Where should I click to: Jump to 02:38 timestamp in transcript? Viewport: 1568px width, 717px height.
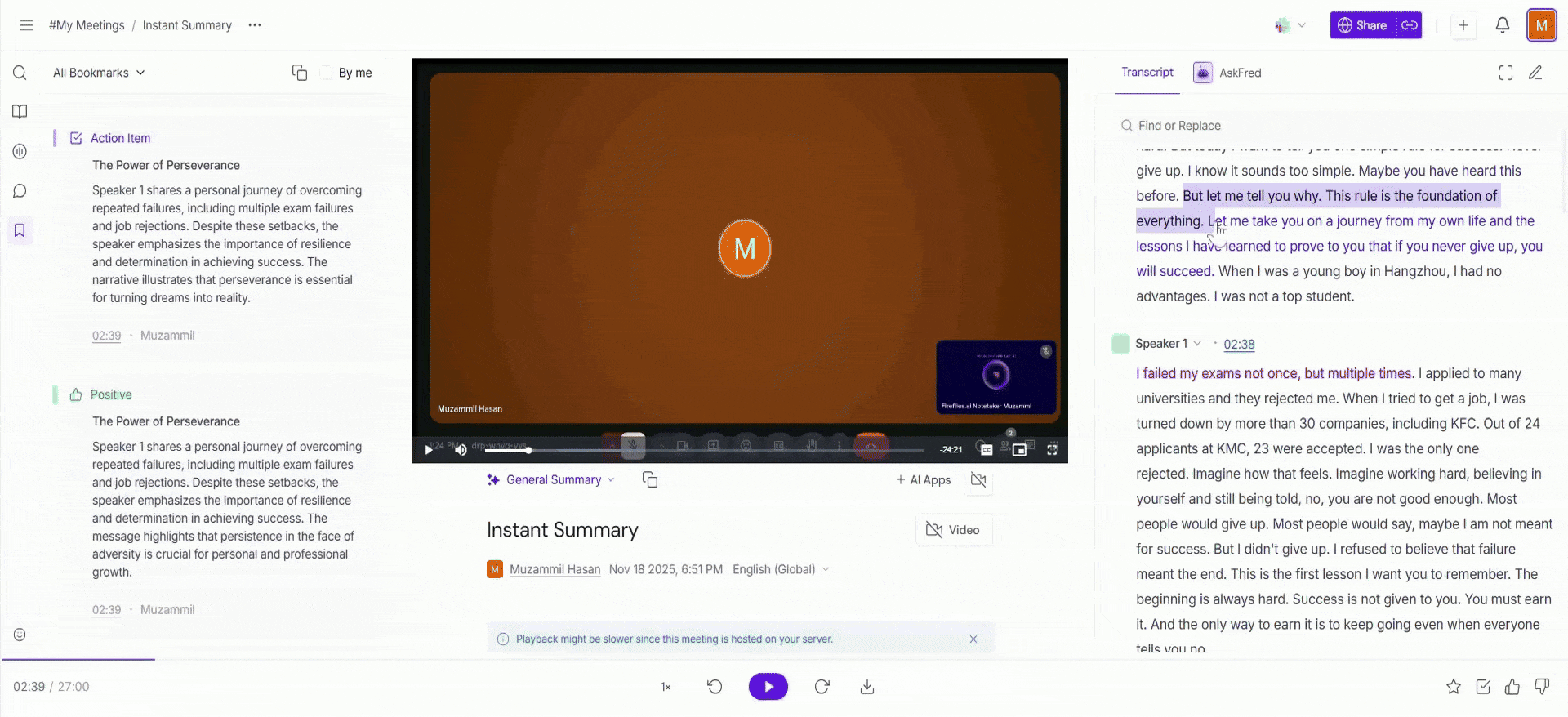pyautogui.click(x=1239, y=344)
